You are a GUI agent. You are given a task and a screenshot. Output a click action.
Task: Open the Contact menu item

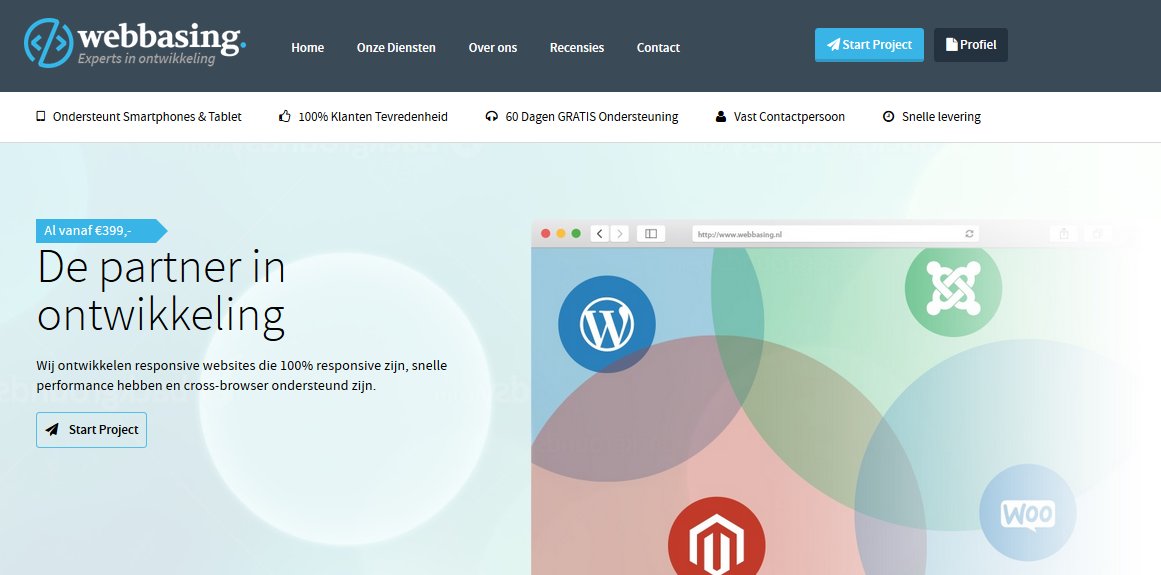click(658, 47)
